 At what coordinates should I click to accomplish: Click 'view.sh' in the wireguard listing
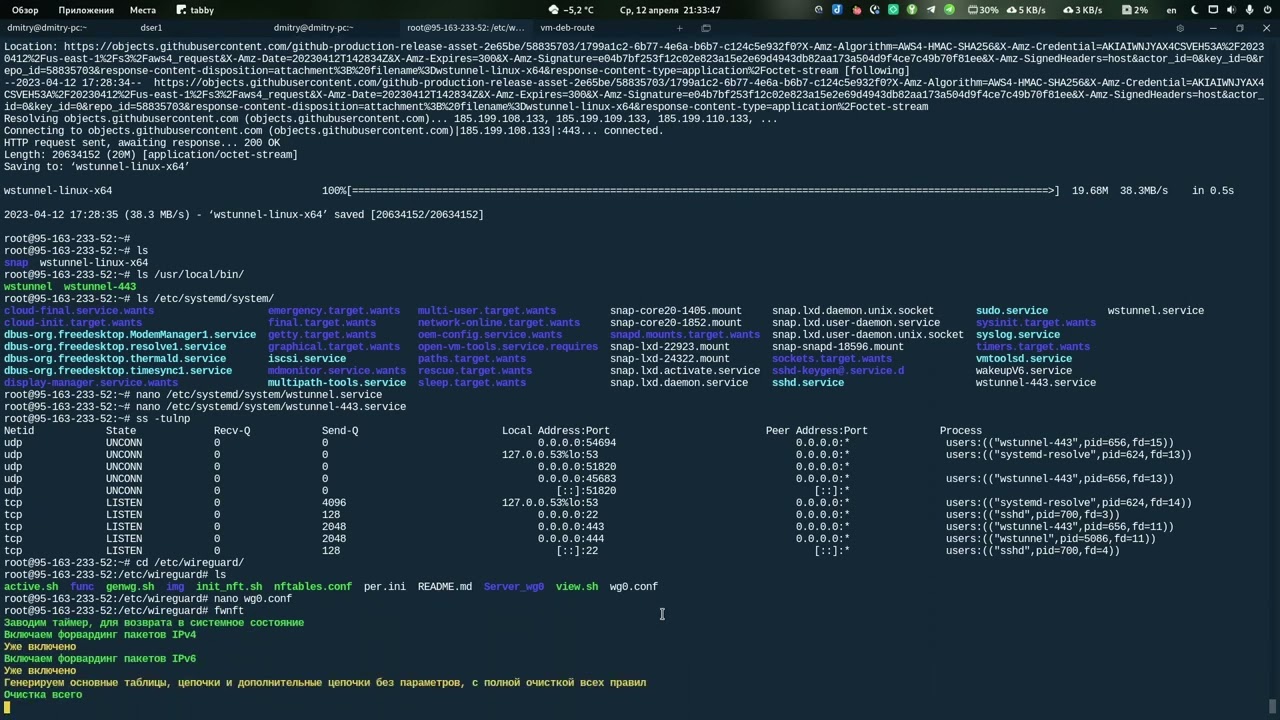pyautogui.click(x=577, y=586)
